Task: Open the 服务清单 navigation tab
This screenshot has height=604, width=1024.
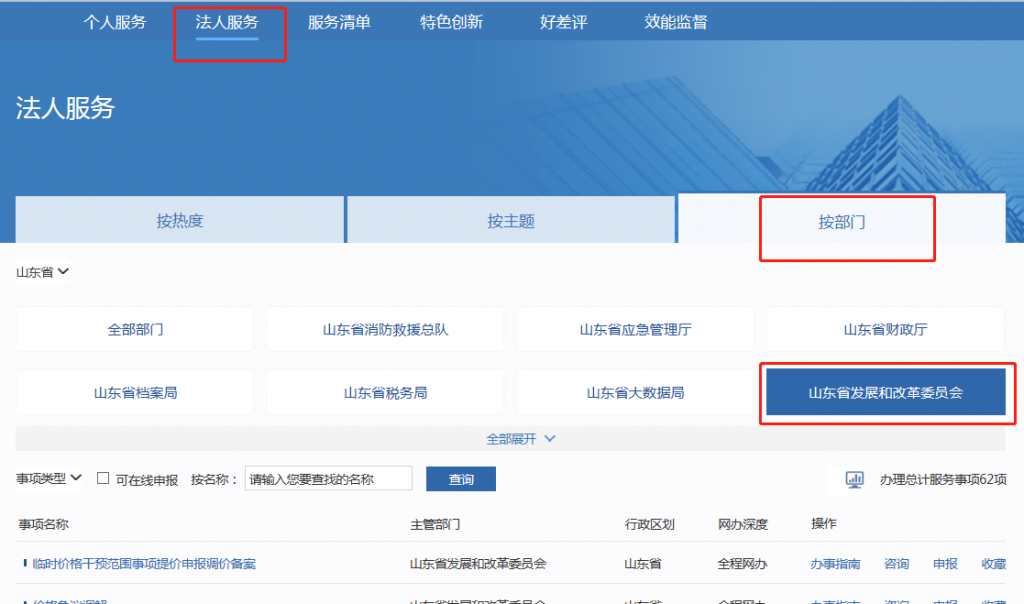Action: 339,22
